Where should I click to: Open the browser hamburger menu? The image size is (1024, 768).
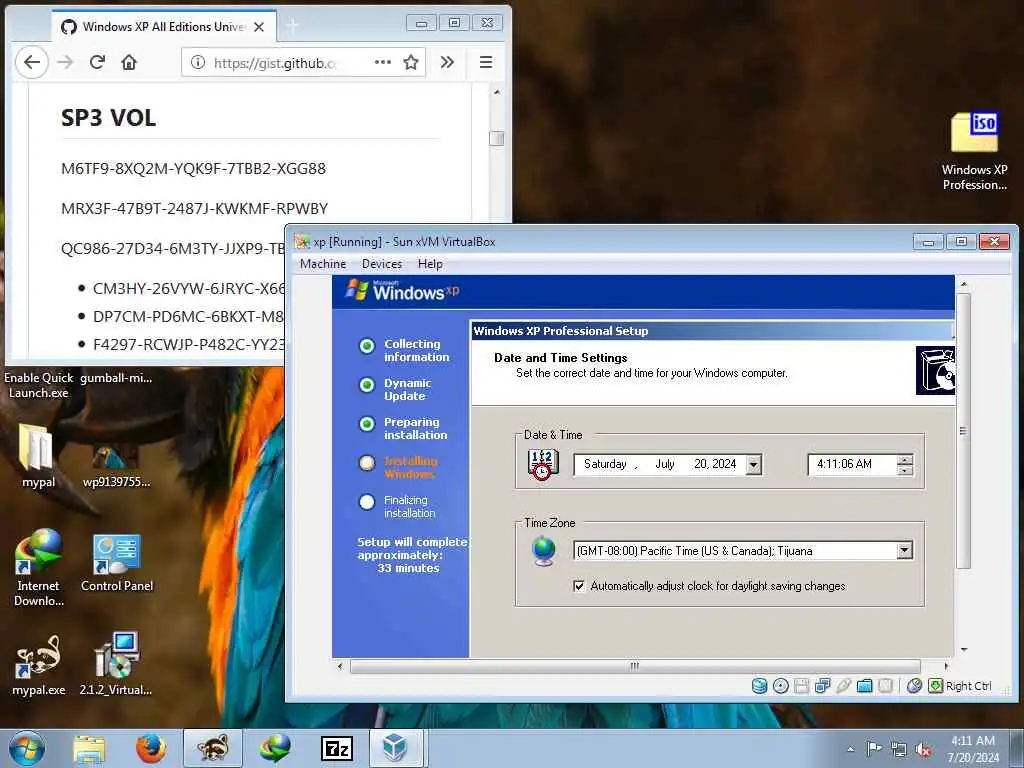[x=486, y=62]
